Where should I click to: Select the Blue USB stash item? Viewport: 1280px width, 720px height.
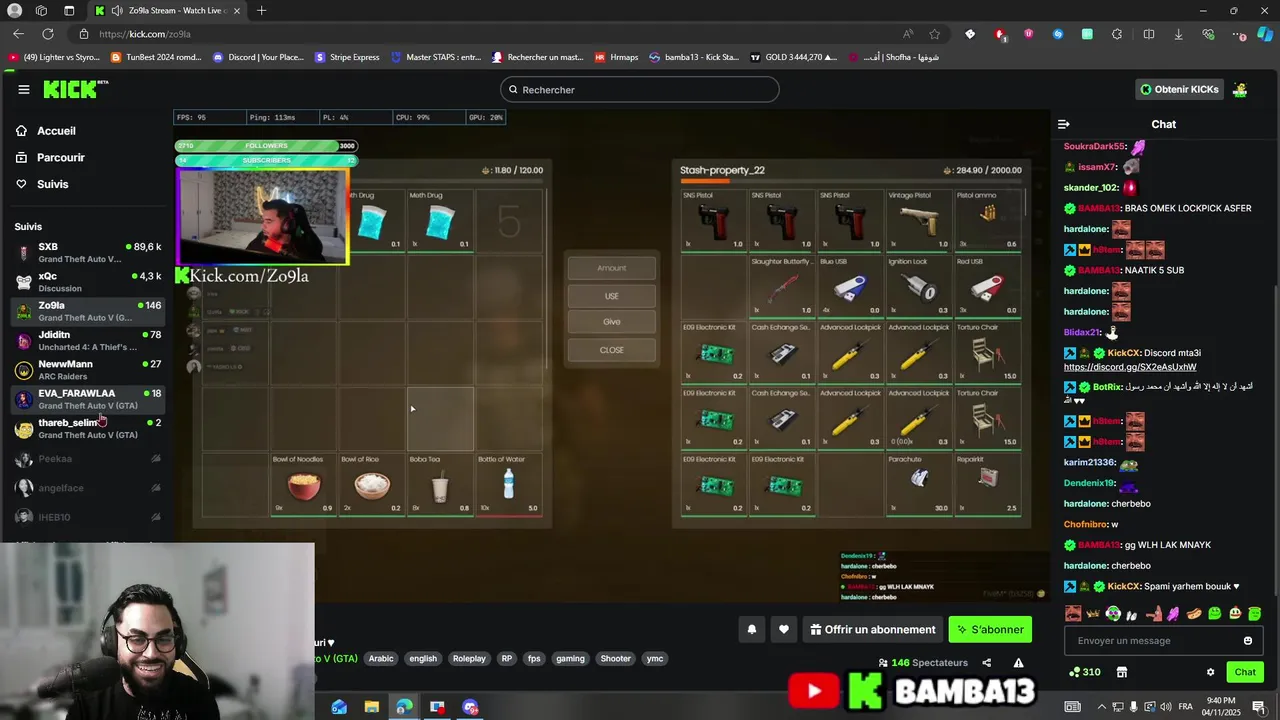[x=850, y=286]
